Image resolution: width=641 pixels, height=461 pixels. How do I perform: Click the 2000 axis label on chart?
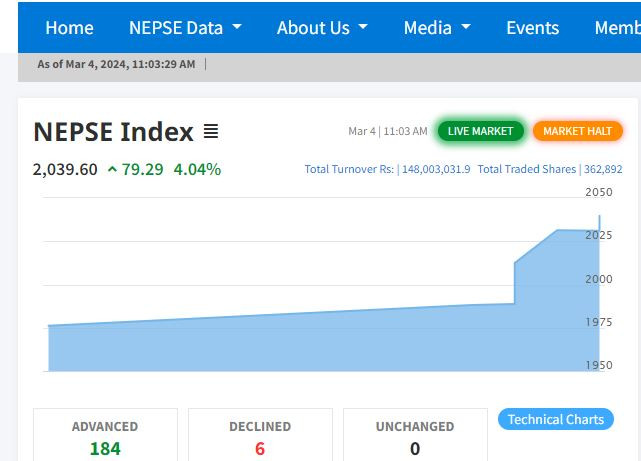coord(599,279)
